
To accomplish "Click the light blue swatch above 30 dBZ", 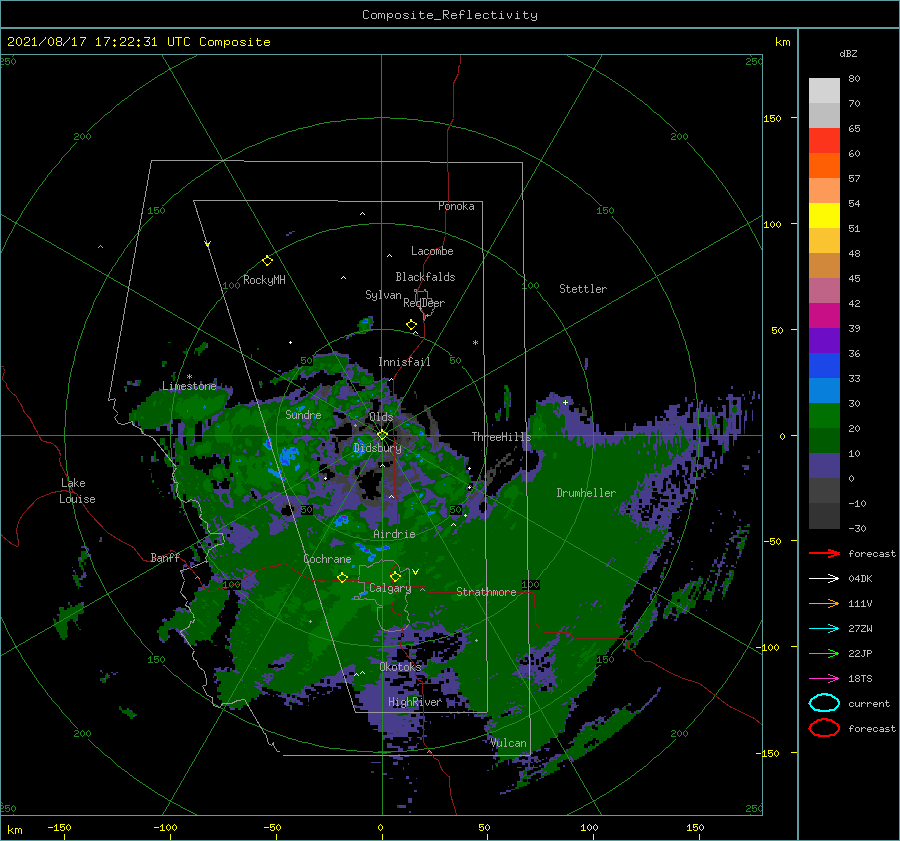I will (824, 391).
